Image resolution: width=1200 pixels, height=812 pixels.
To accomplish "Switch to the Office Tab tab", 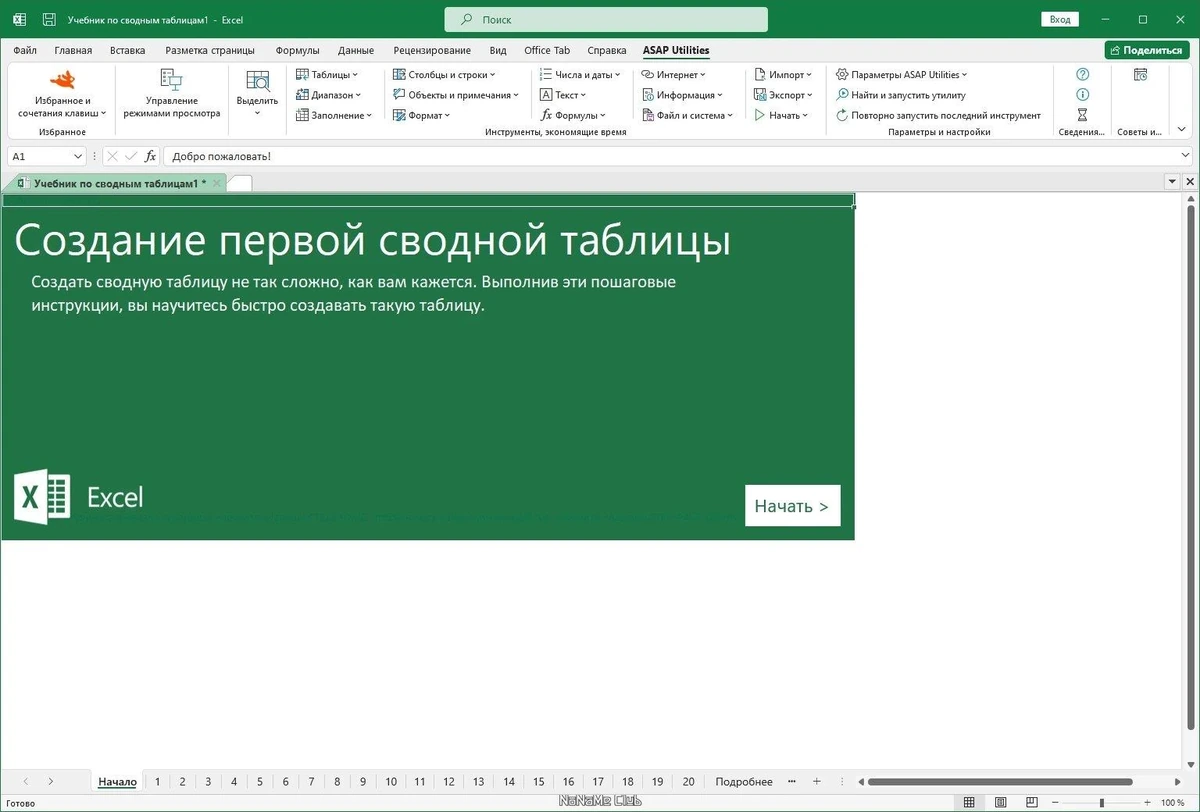I will [x=546, y=50].
